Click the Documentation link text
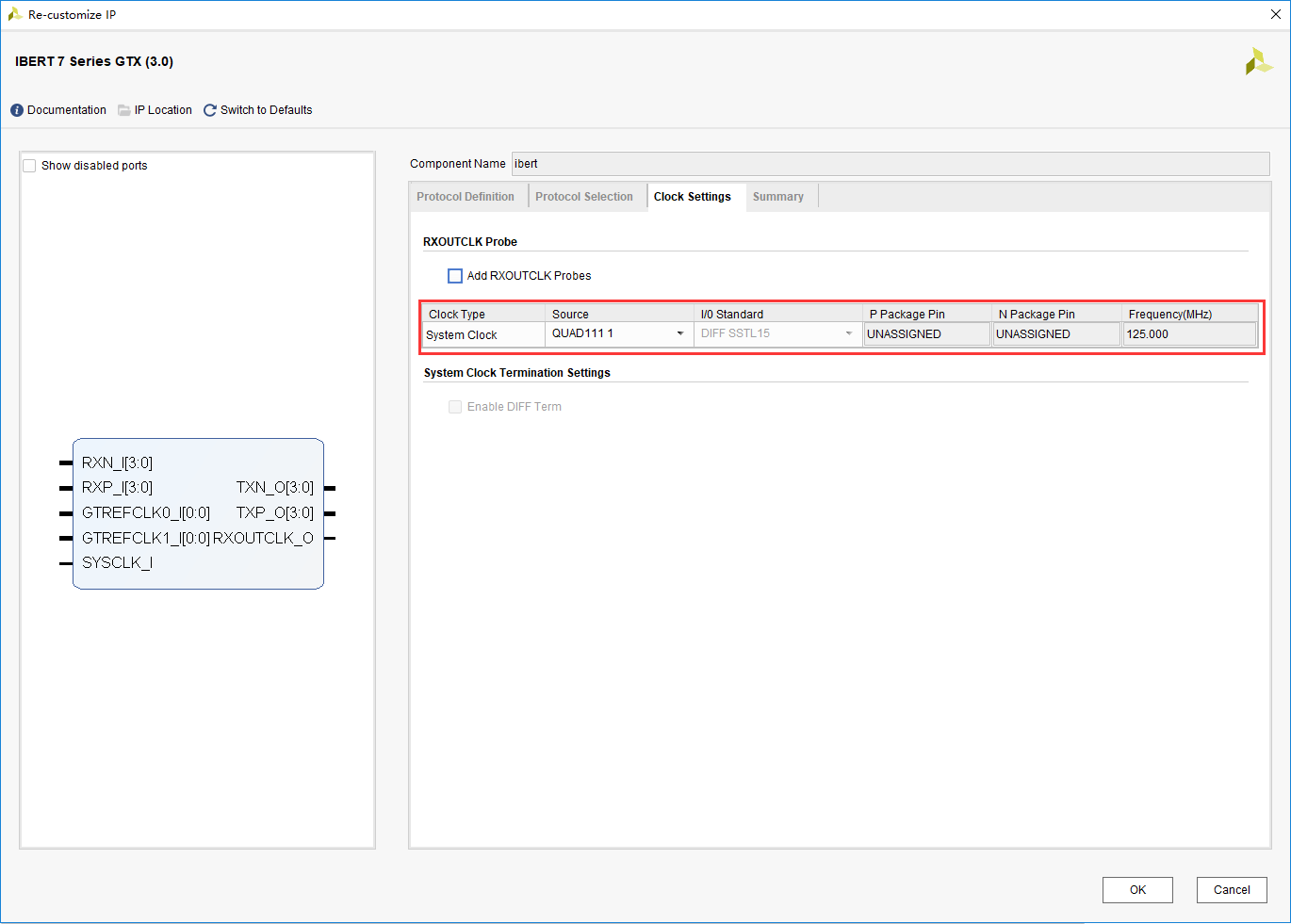This screenshot has height=924, width=1291. (67, 110)
